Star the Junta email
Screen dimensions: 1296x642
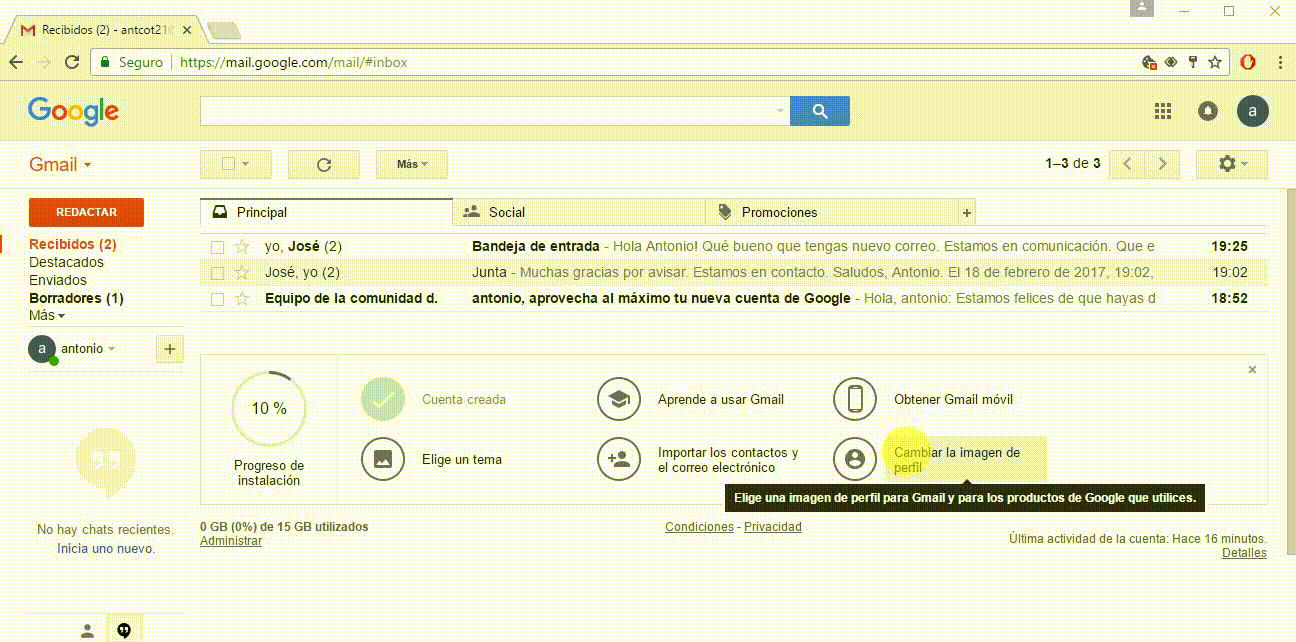tap(241, 272)
